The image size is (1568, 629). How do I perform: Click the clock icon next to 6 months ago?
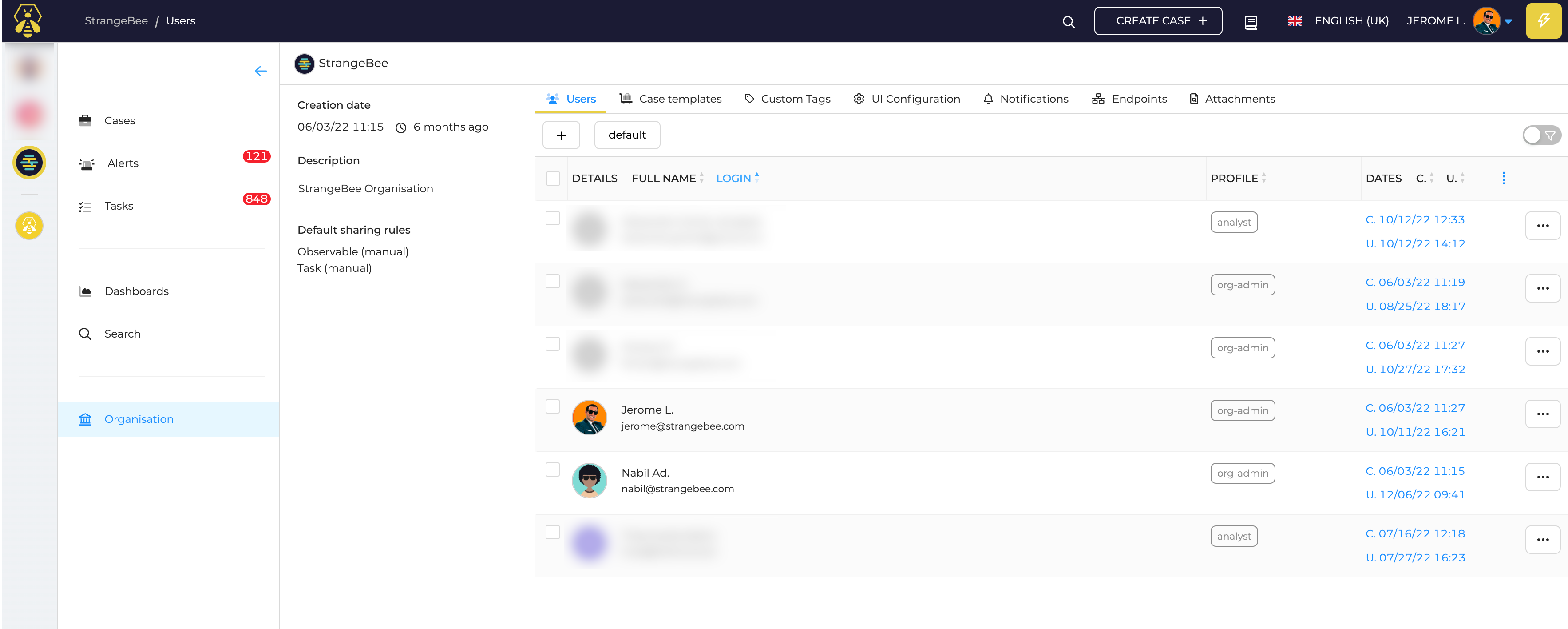coord(400,128)
